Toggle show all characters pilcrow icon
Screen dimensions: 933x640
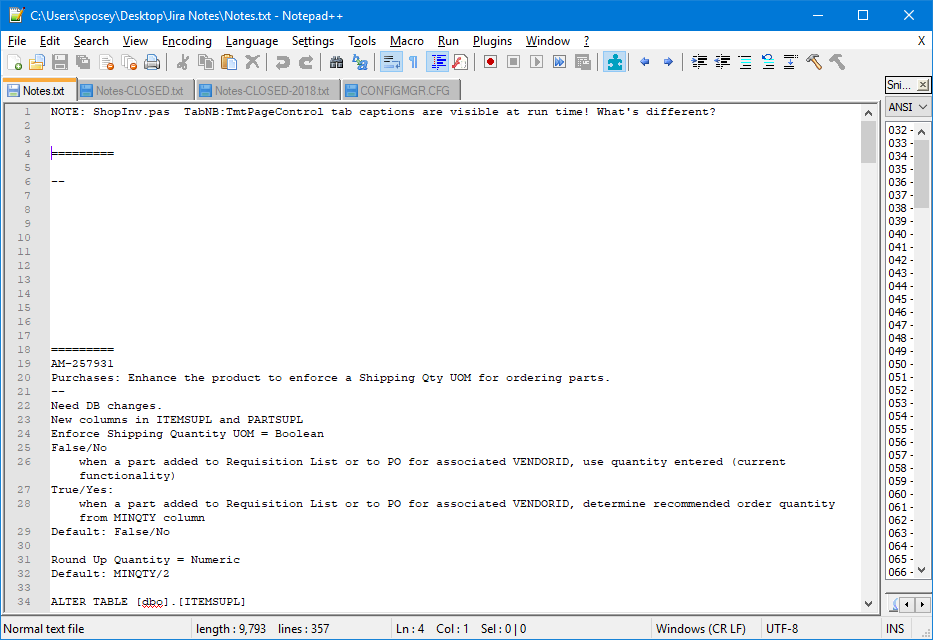coord(414,62)
